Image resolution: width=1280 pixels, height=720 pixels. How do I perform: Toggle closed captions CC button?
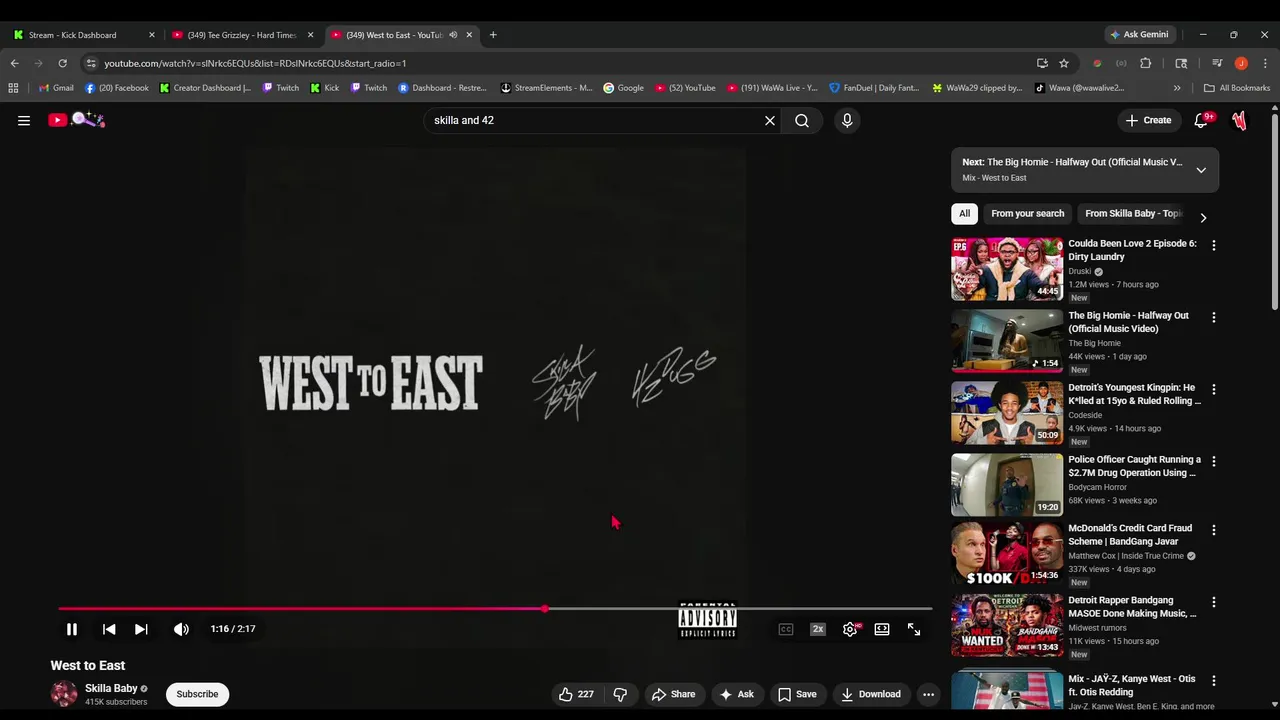click(786, 629)
